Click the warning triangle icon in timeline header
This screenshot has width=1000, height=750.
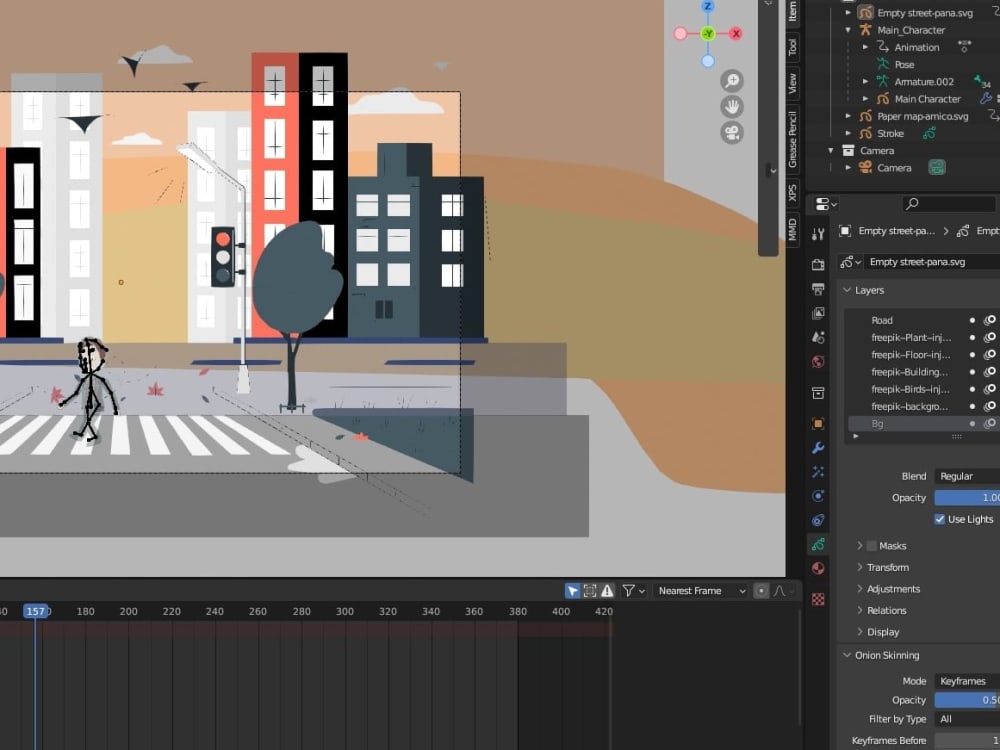tap(607, 591)
